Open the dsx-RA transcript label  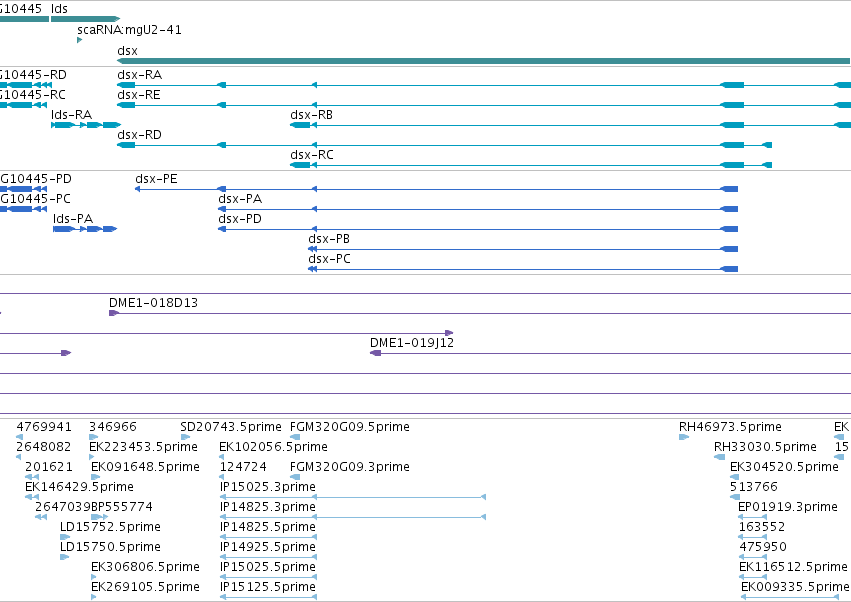(139, 74)
